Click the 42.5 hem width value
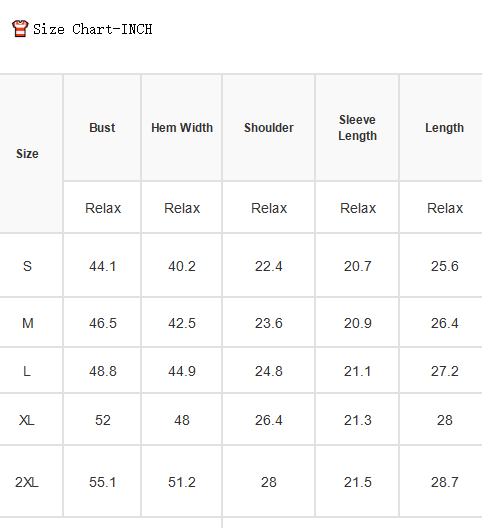This screenshot has height=528, width=482. tap(182, 323)
